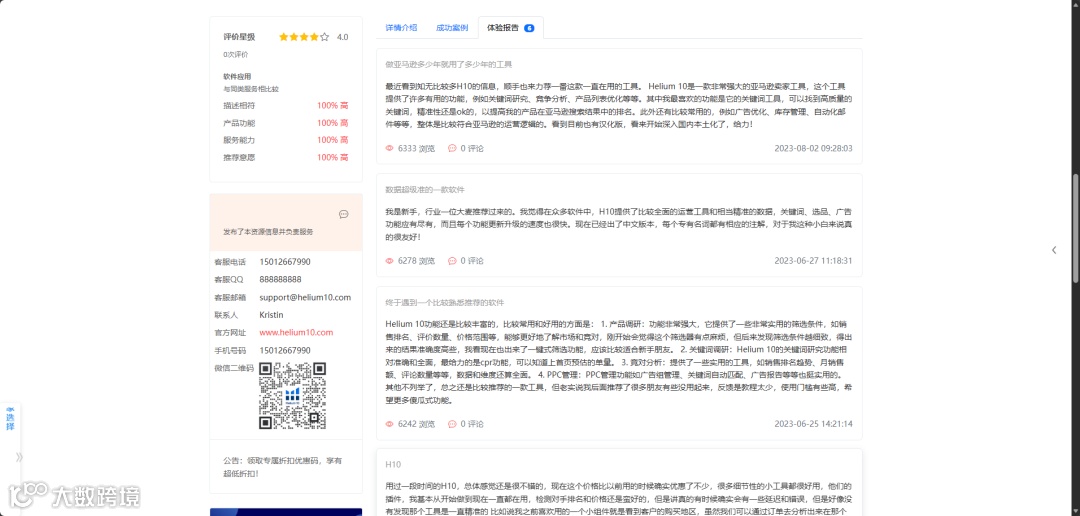Viewport: 1080px width, 516px height.
Task: Click the support@helium10.com email address
Action: pyautogui.click(x=305, y=298)
